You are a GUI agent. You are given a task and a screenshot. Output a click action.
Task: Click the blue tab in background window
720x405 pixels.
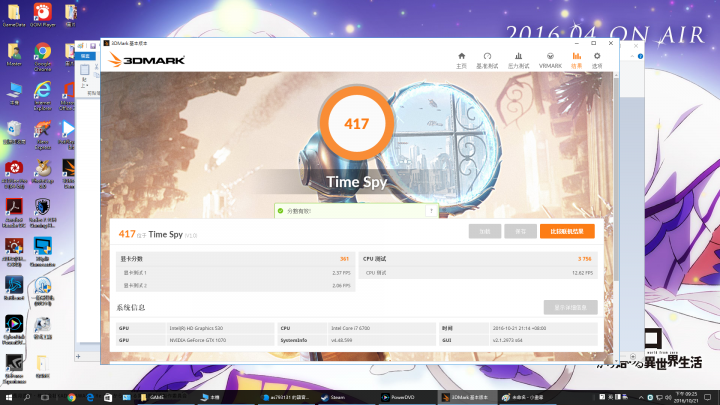tap(85, 56)
